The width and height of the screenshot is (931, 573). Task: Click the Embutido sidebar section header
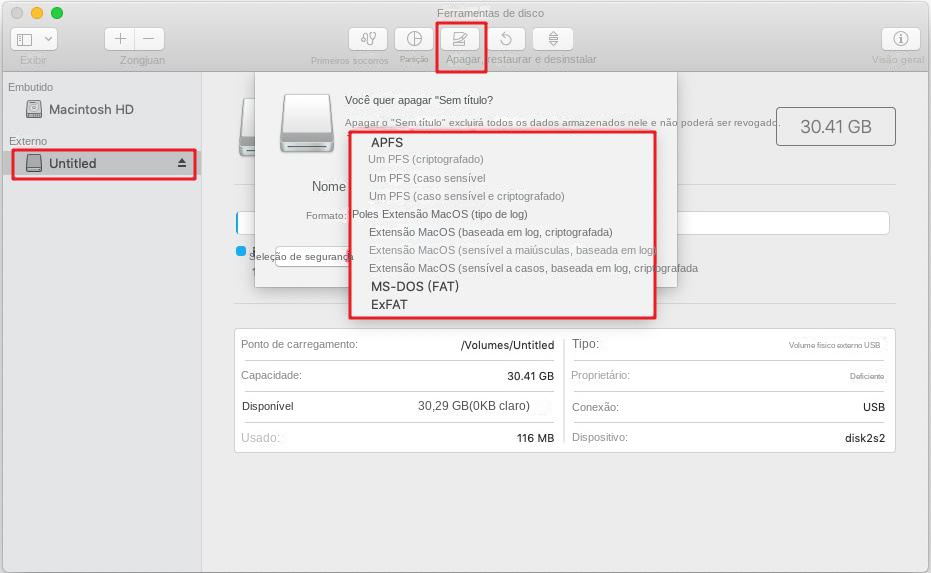tap(30, 87)
